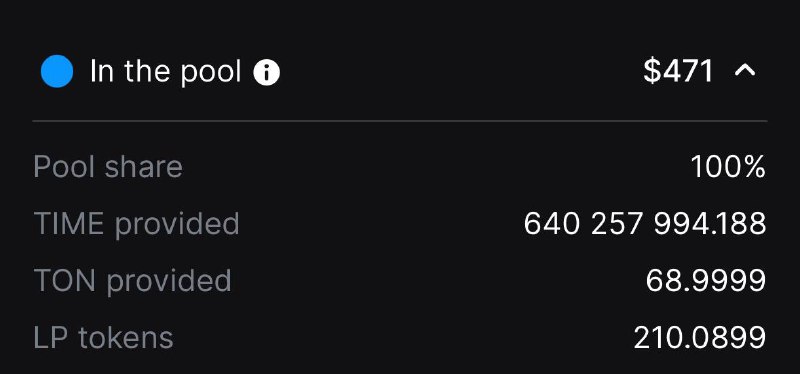Screen dimensions: 800x374
Task: Click the 640 257 994.188 TIME amount
Action: [645, 224]
